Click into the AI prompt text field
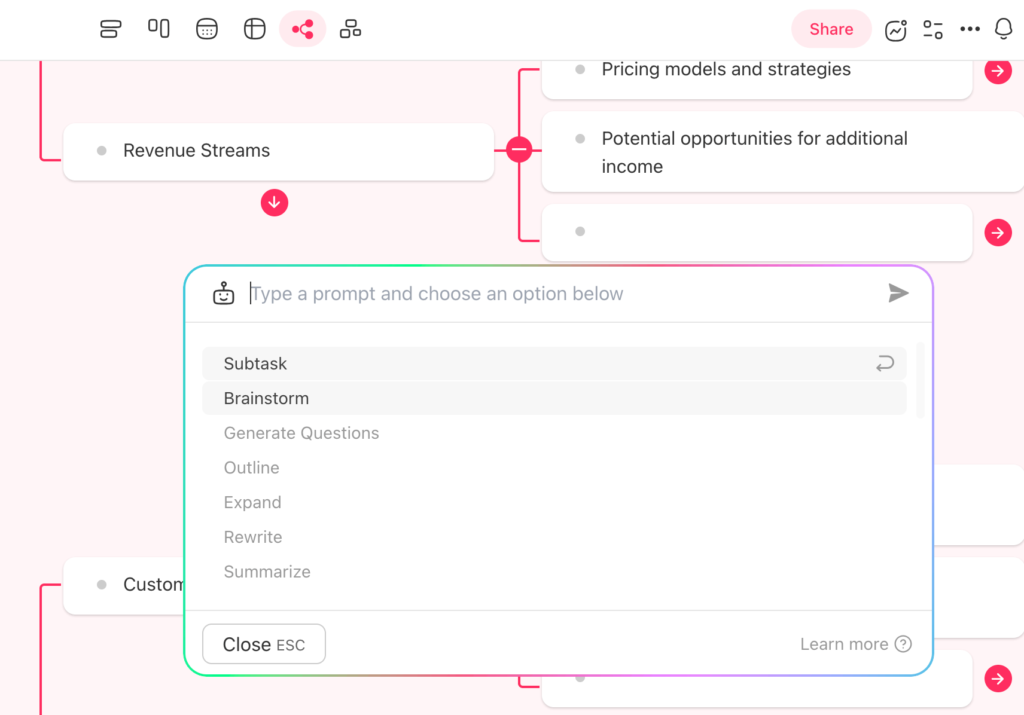The image size is (1024, 715). 560,294
